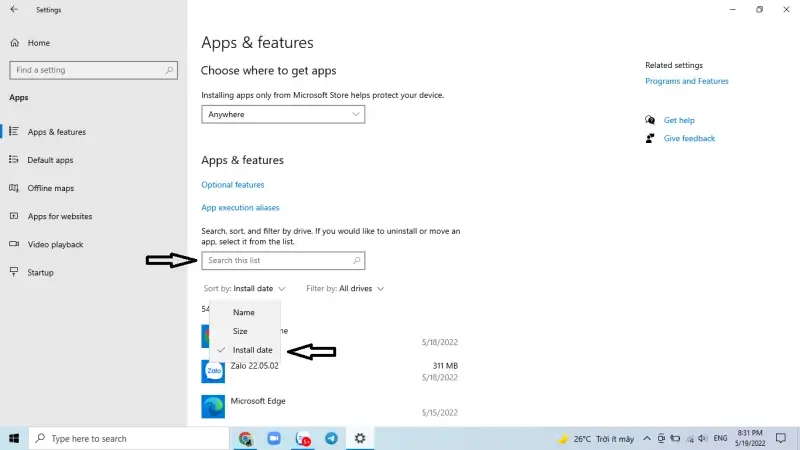Click the Search this list field

point(278,261)
